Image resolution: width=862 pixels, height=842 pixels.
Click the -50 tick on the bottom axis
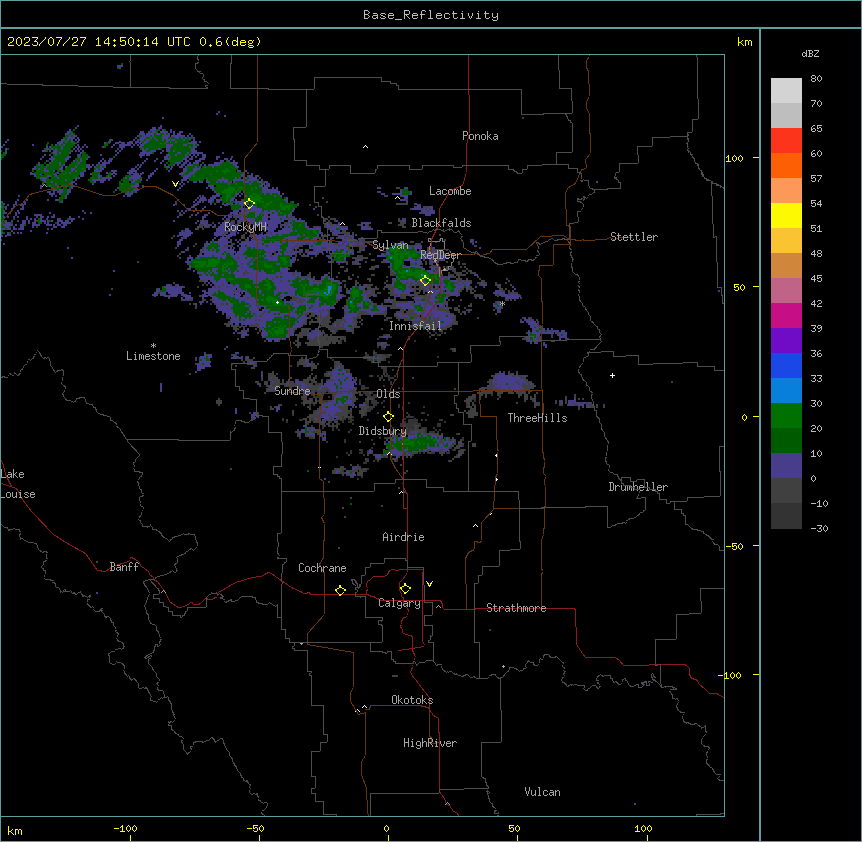255,828
